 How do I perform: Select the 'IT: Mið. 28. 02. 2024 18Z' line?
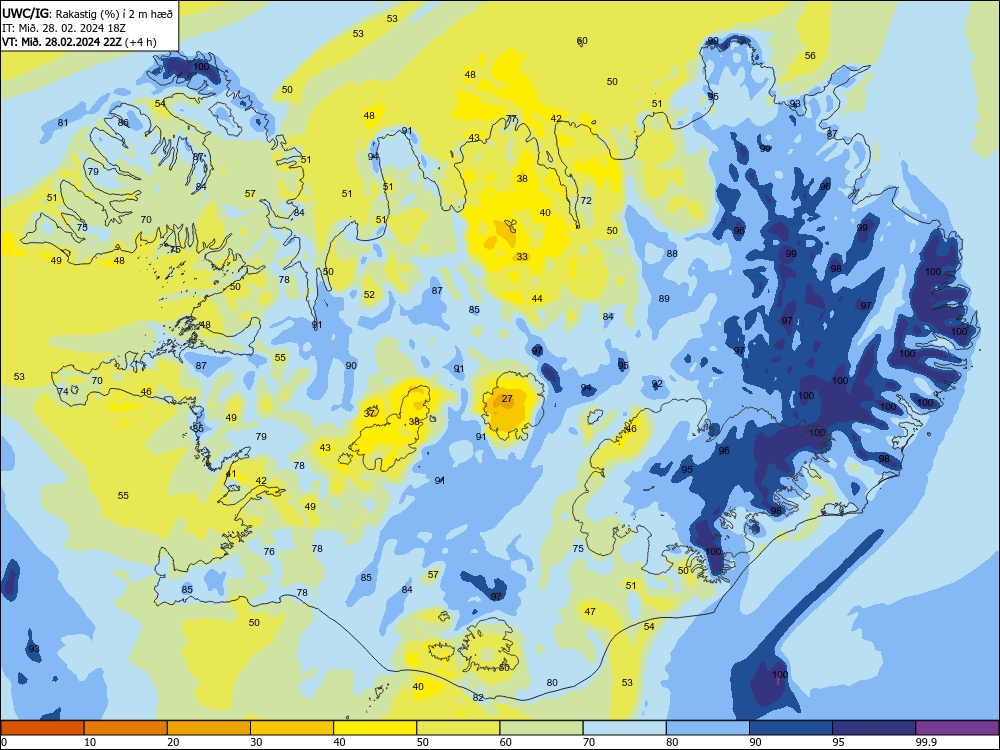point(64,28)
